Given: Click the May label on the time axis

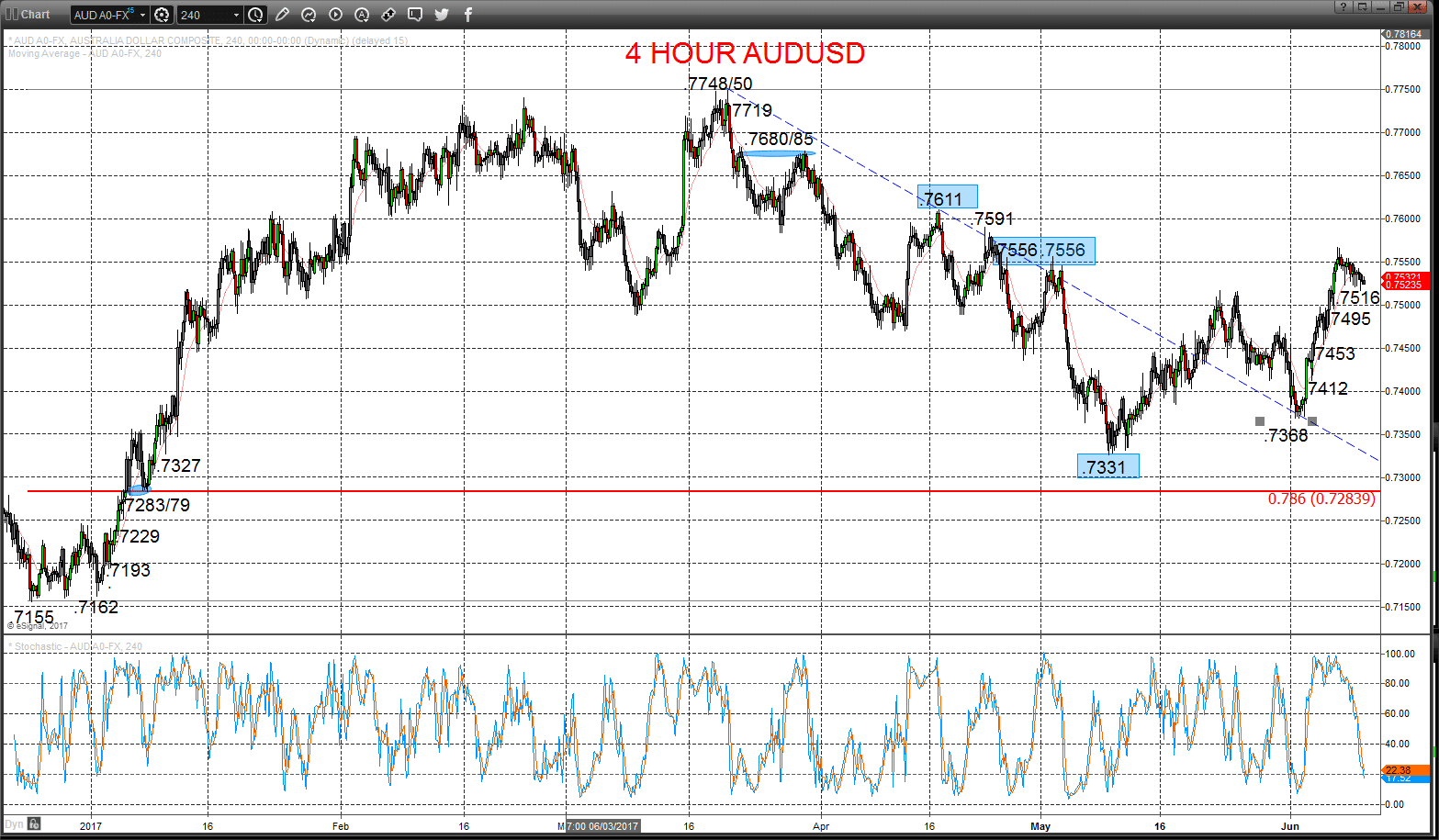Looking at the screenshot, I should pyautogui.click(x=1040, y=826).
